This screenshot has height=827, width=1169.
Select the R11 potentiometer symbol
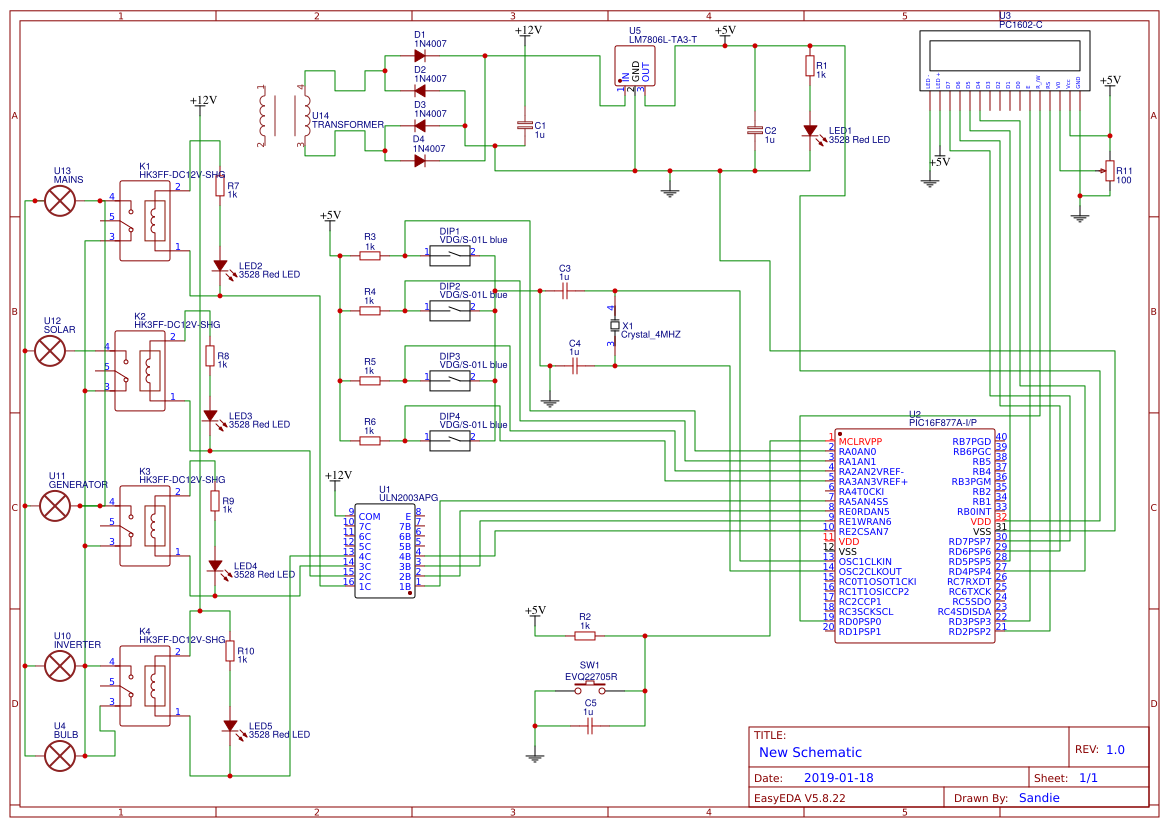coord(1109,171)
